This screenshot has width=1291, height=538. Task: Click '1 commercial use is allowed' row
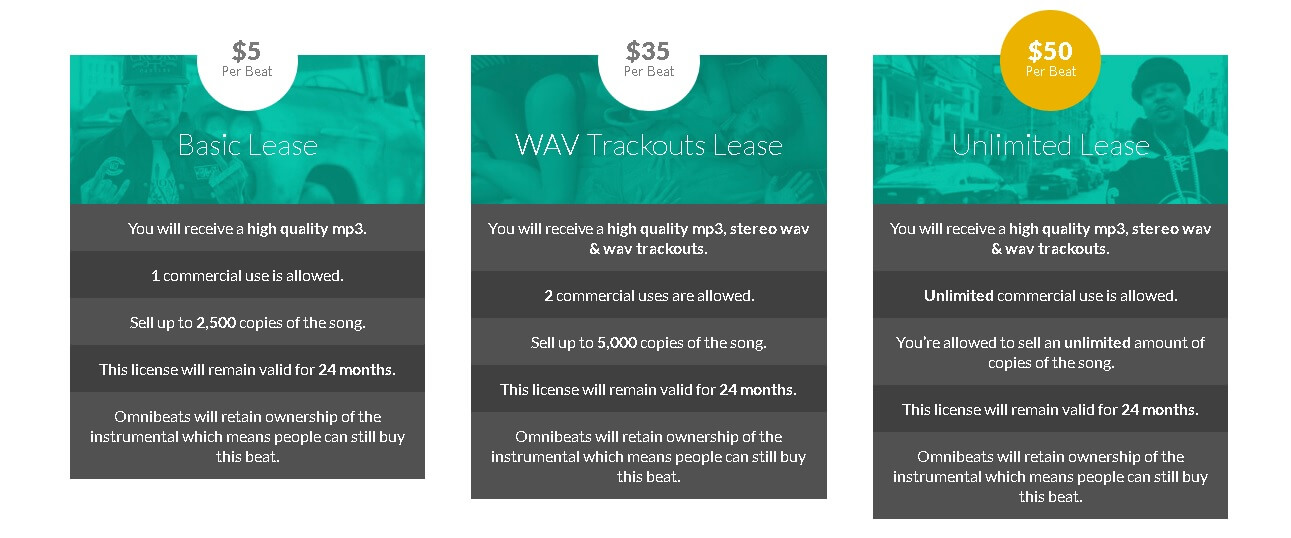click(x=247, y=275)
